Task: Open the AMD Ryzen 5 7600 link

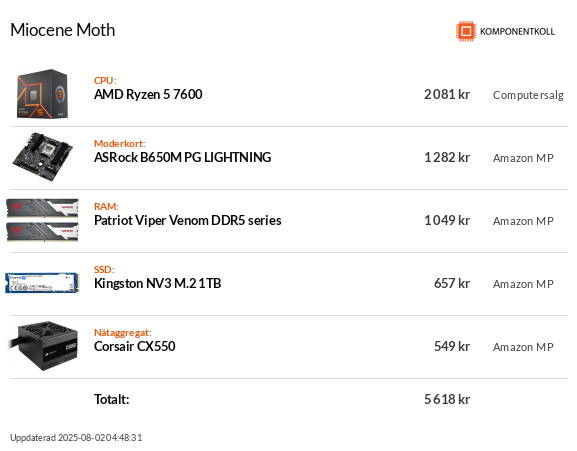Action: point(148,95)
